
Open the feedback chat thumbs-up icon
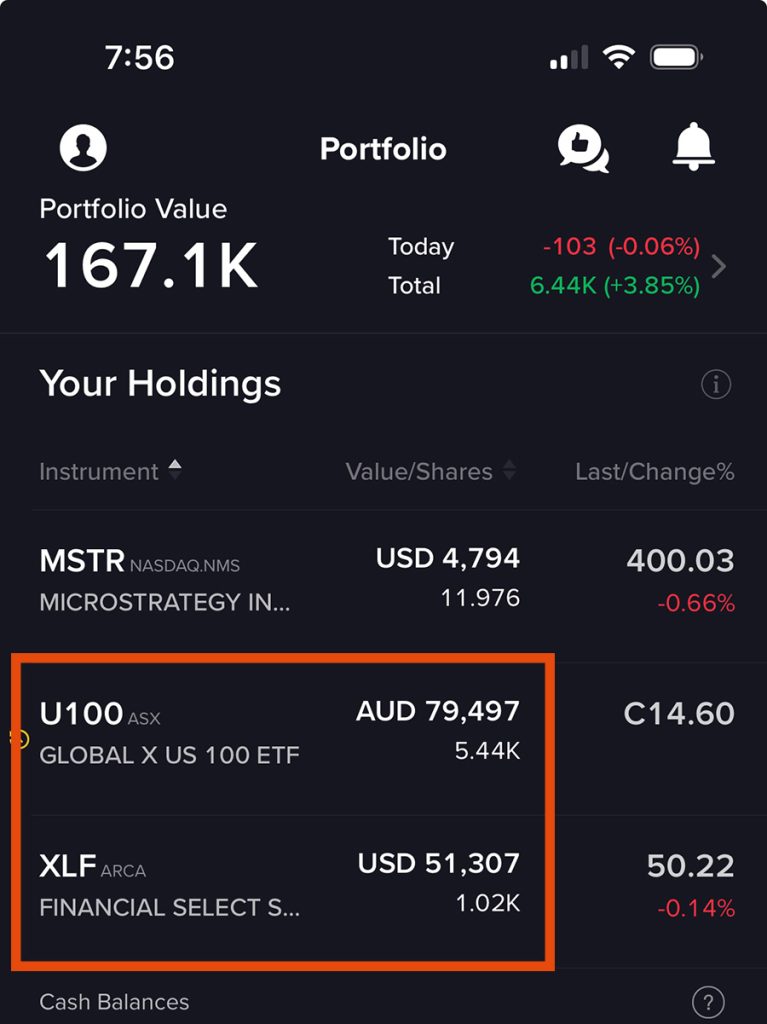[583, 149]
